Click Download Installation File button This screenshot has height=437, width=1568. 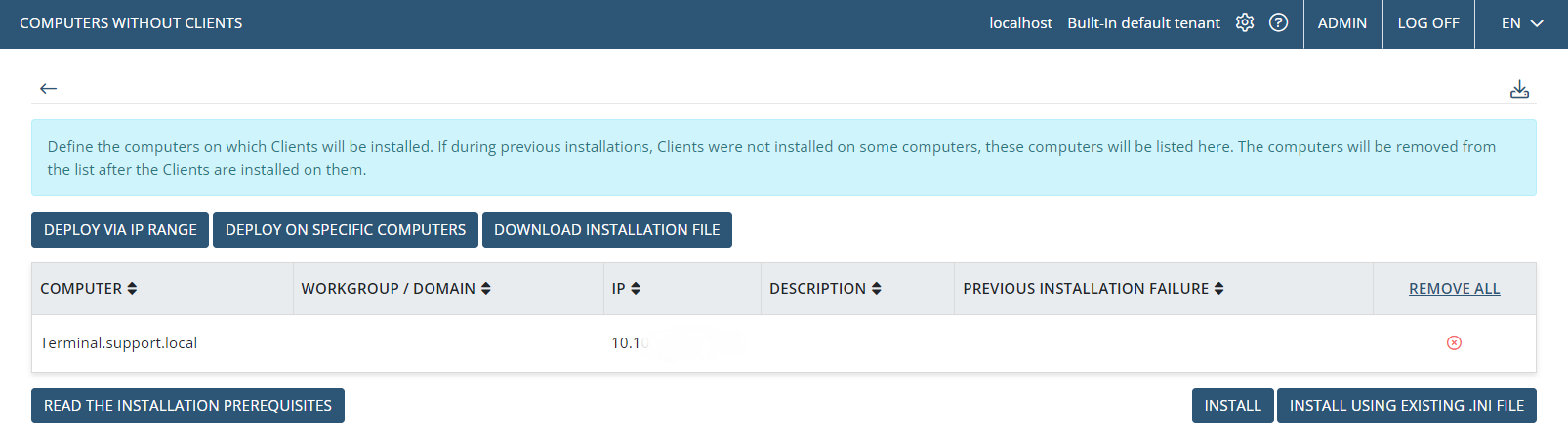pyautogui.click(x=606, y=230)
